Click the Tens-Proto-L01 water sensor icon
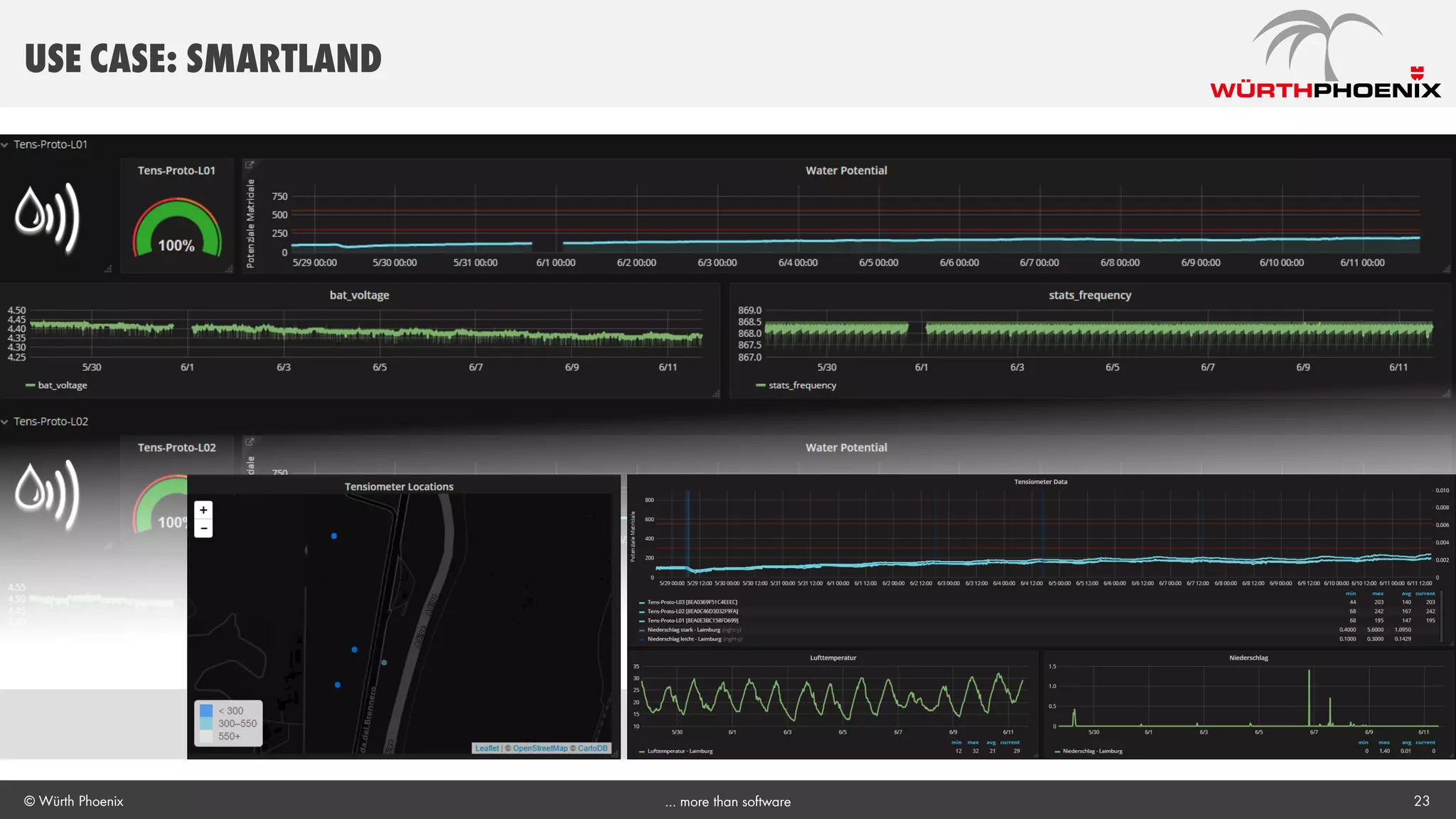1456x819 pixels. coord(48,218)
